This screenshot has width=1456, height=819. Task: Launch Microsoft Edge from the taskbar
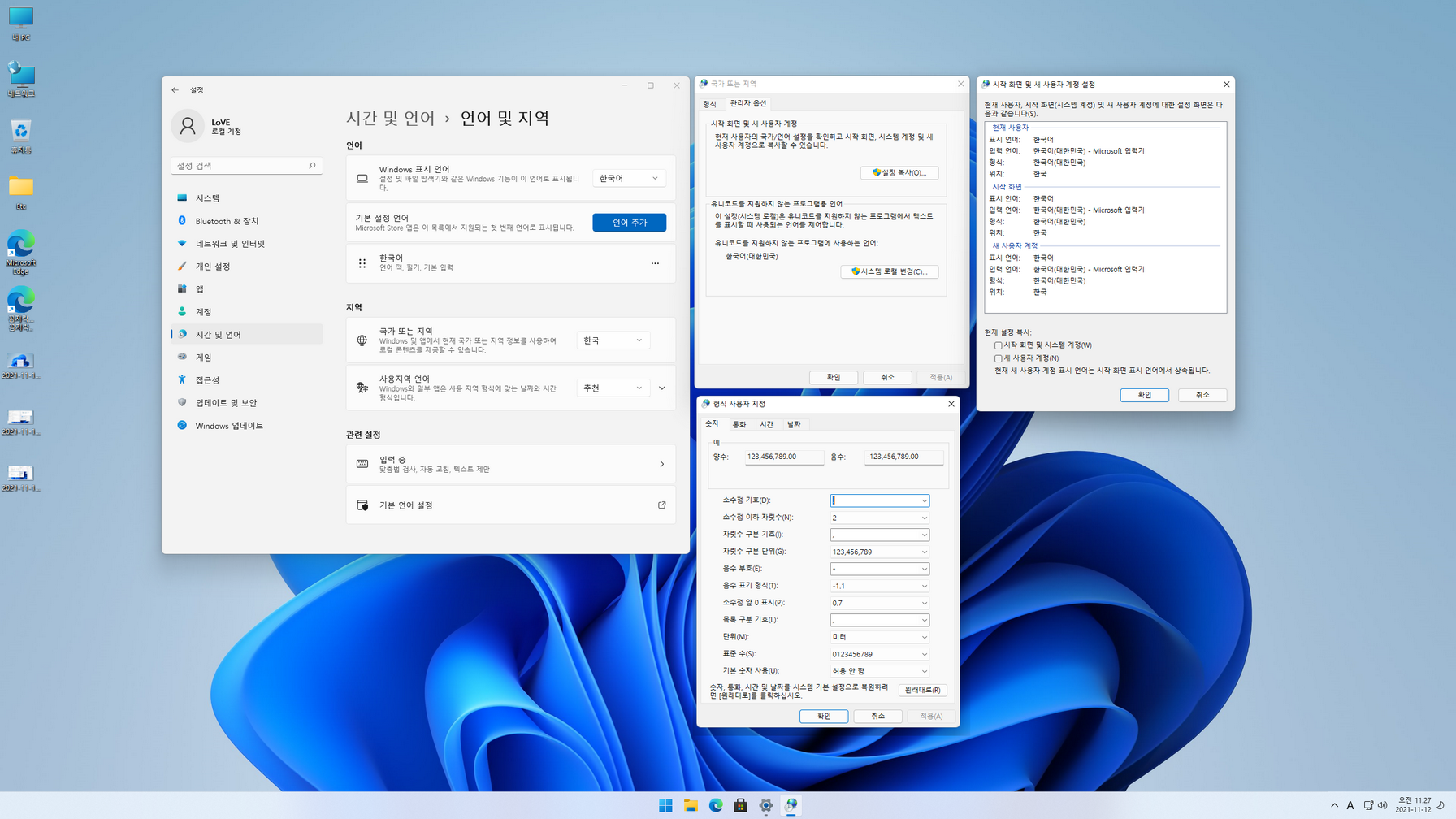pos(716,805)
